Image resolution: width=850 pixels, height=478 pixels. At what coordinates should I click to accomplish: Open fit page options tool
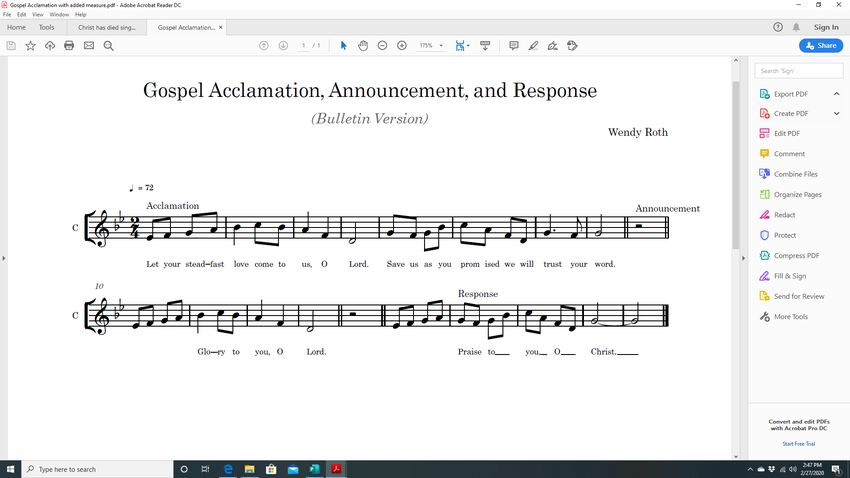[462, 46]
